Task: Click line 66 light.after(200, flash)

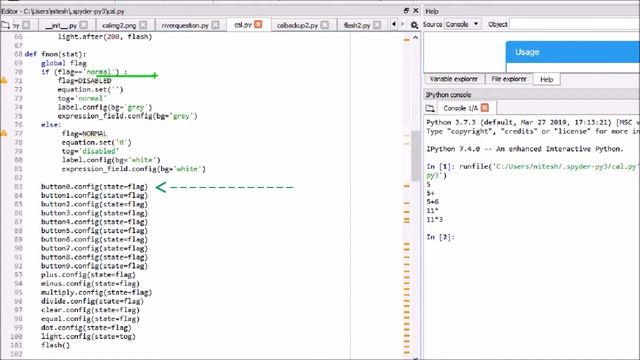Action: point(105,36)
